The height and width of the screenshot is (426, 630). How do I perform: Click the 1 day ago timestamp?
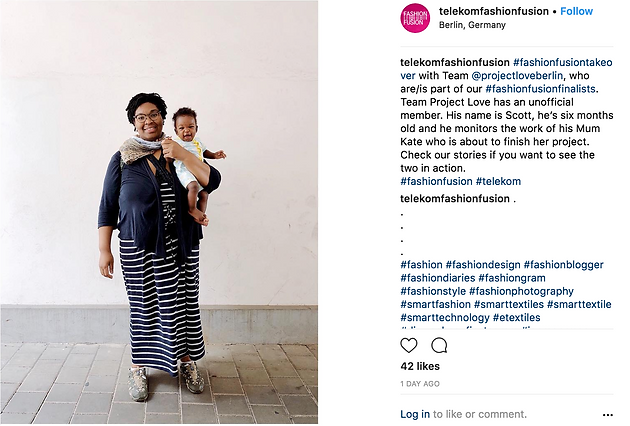tap(420, 384)
